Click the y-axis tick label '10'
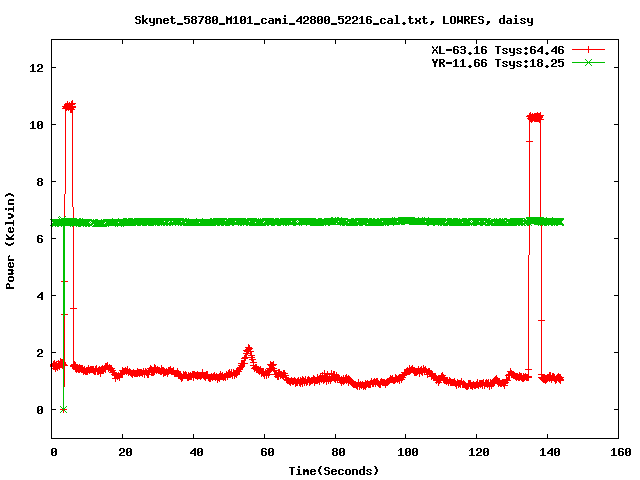640x480 pixels. [36, 125]
